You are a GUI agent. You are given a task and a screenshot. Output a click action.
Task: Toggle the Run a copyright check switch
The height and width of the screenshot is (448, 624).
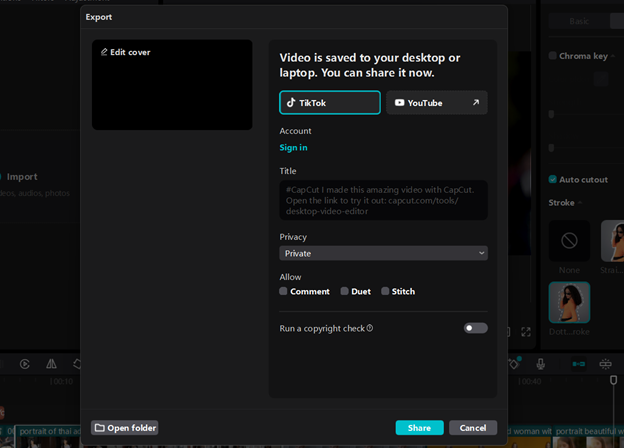(x=476, y=328)
